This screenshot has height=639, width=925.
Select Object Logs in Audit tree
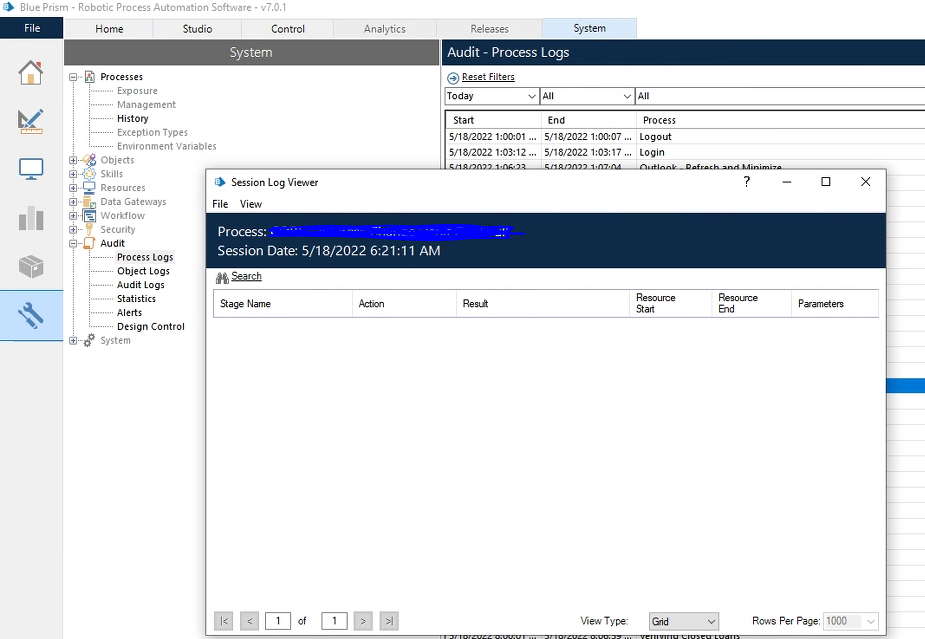(143, 271)
